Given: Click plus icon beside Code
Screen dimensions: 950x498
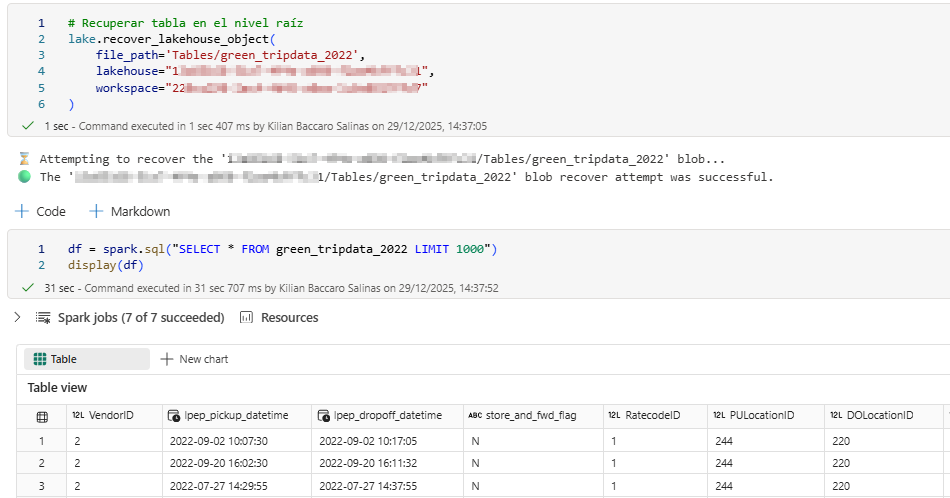Looking at the screenshot, I should click(22, 211).
